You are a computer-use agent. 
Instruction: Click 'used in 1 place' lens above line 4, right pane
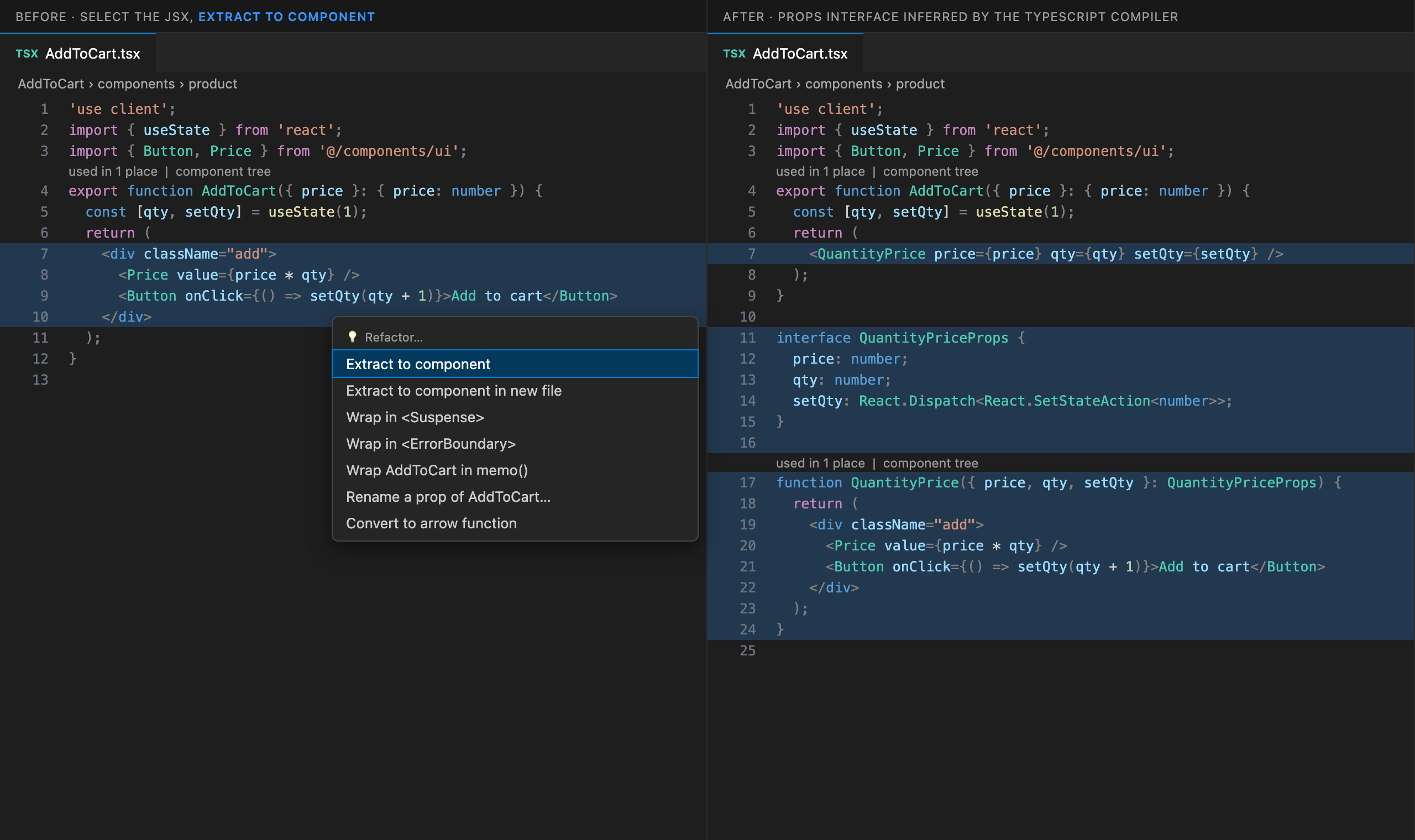(821, 171)
